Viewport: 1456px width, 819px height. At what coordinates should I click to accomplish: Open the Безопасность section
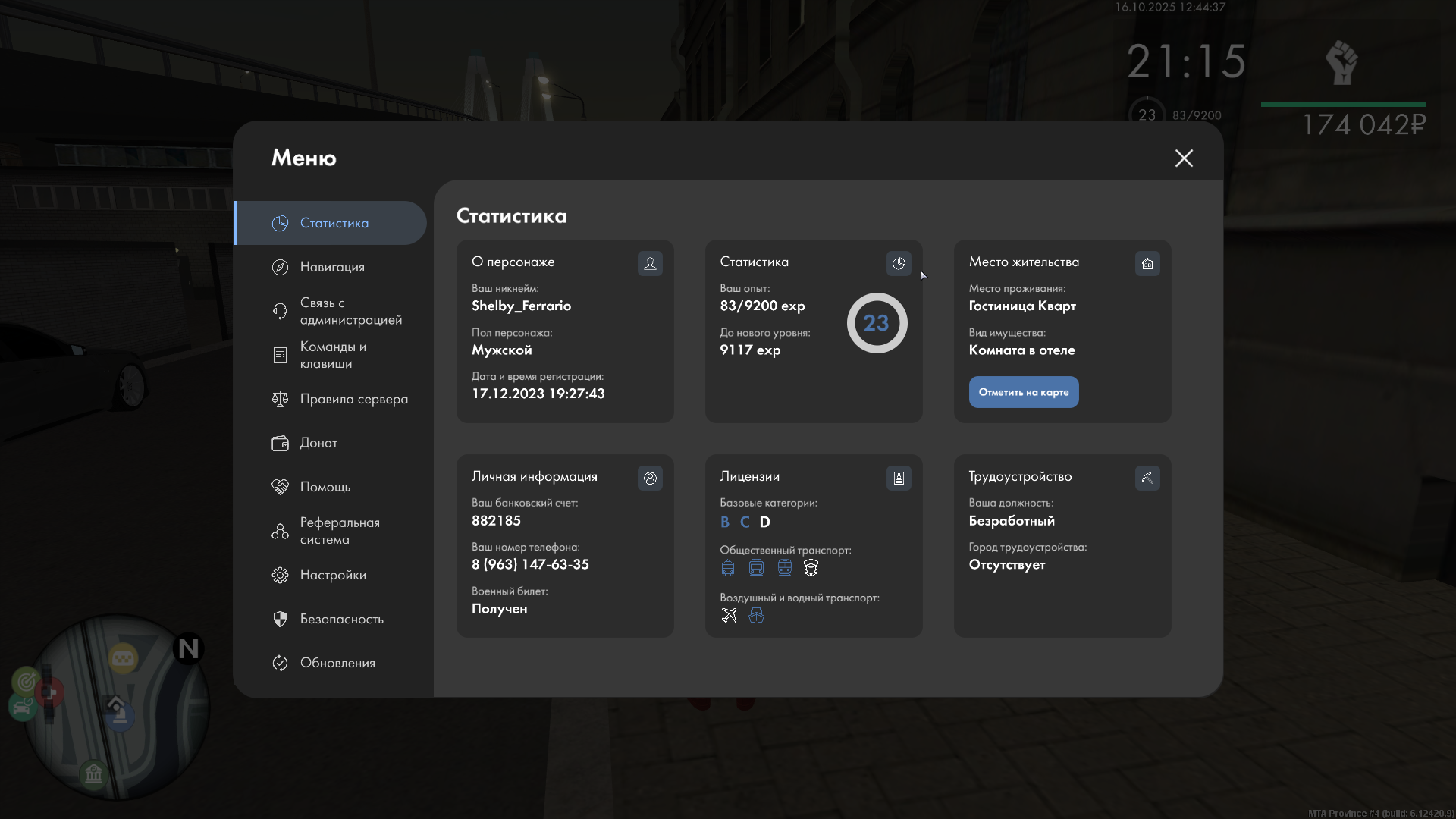[341, 619]
